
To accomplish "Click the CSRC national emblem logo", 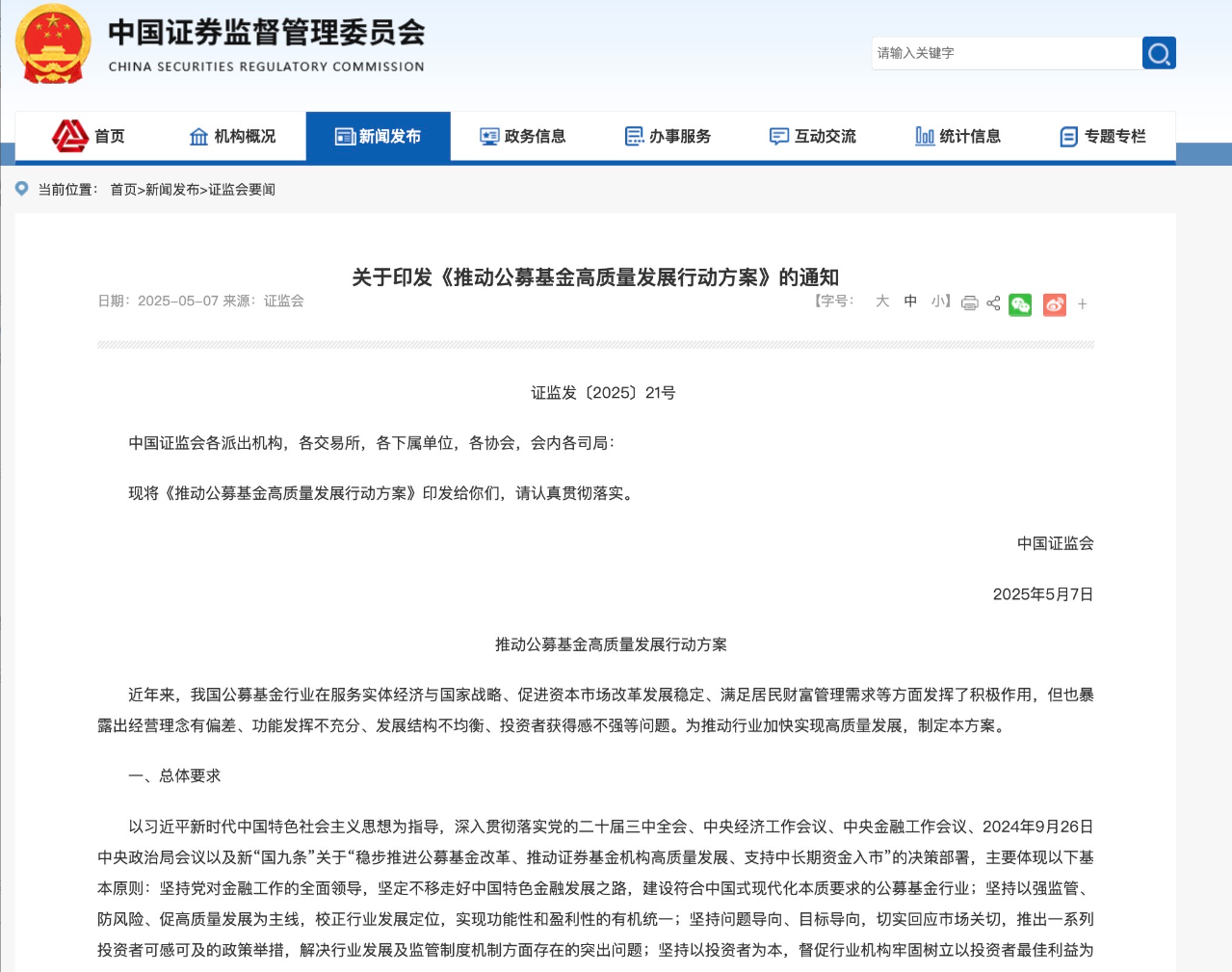I will pyautogui.click(x=53, y=45).
